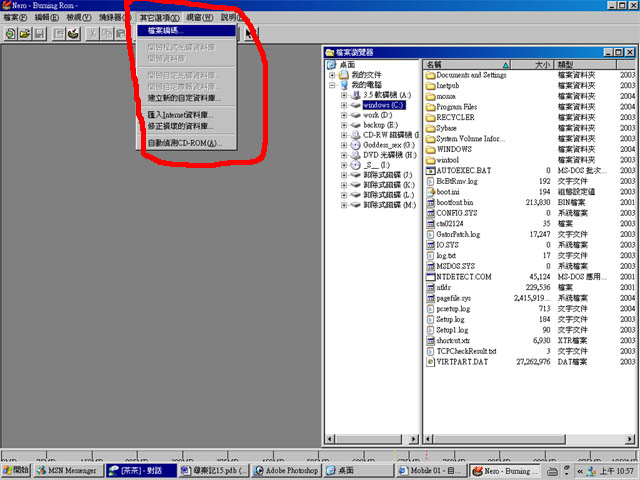Click the system tray network icon
Screen dimensions: 640x480
(x=592, y=471)
